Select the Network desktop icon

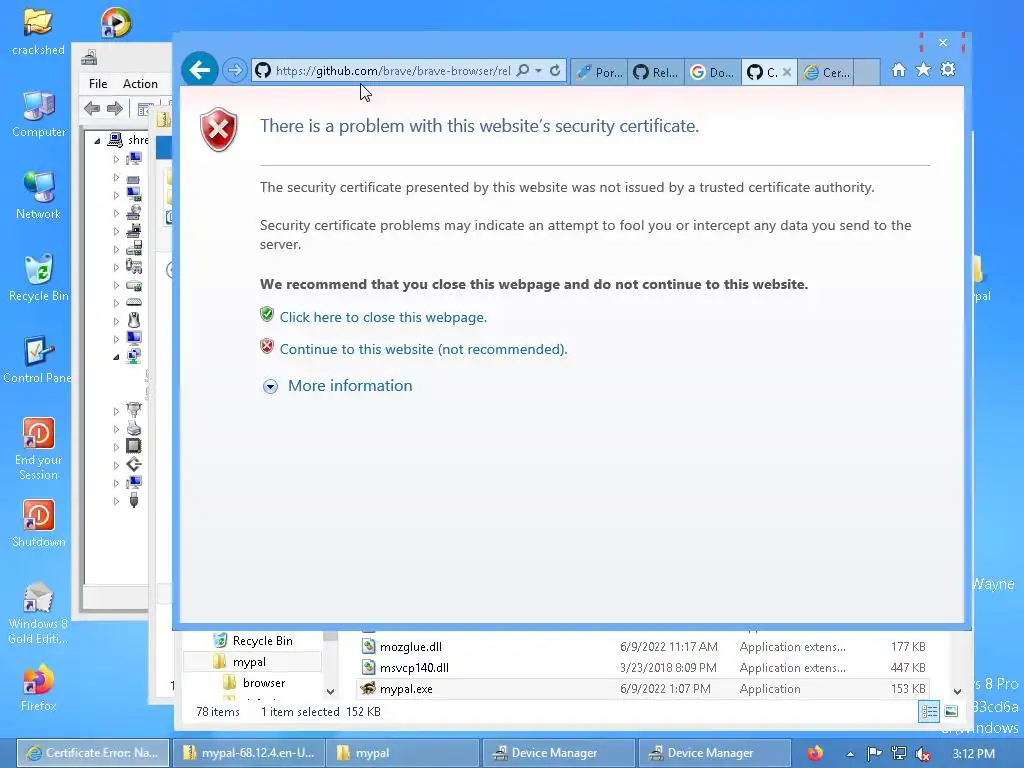pyautogui.click(x=38, y=196)
